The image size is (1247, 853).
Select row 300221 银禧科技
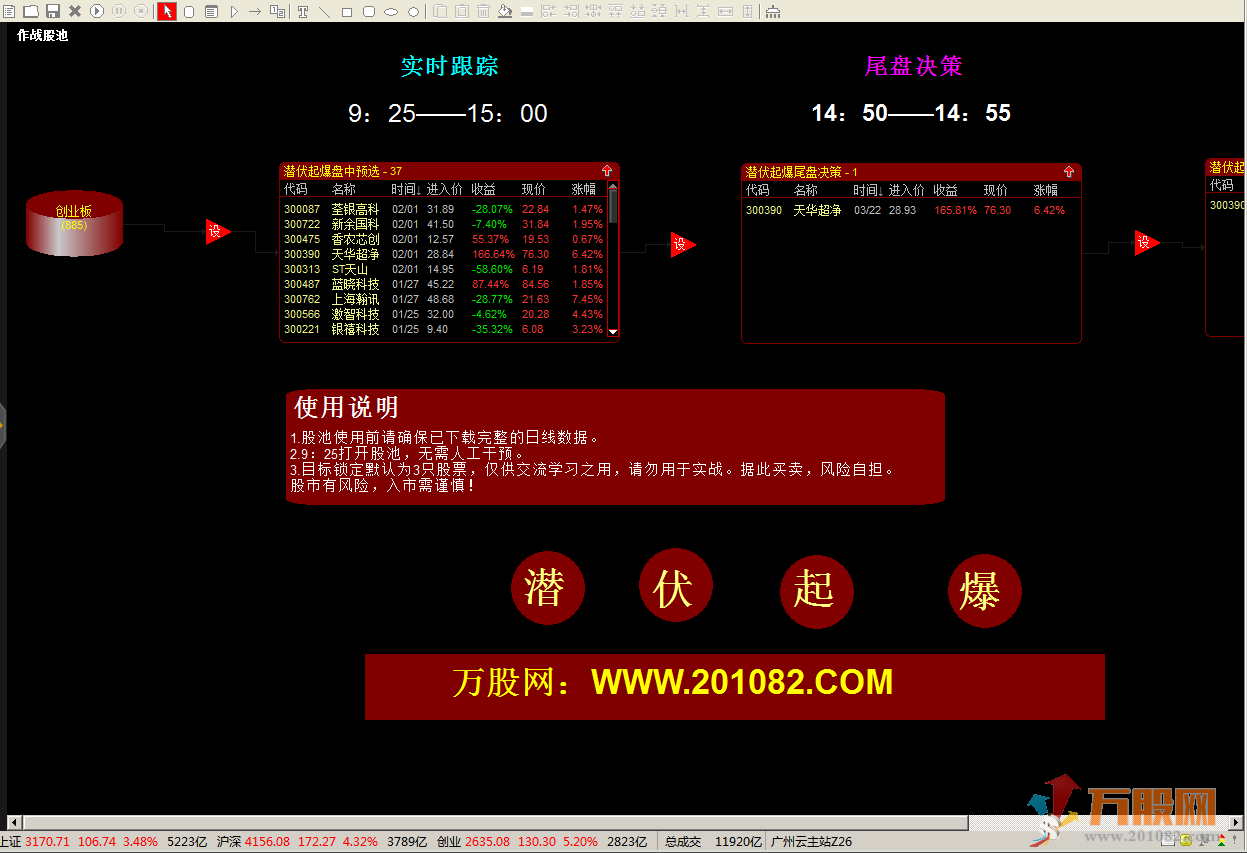click(444, 329)
